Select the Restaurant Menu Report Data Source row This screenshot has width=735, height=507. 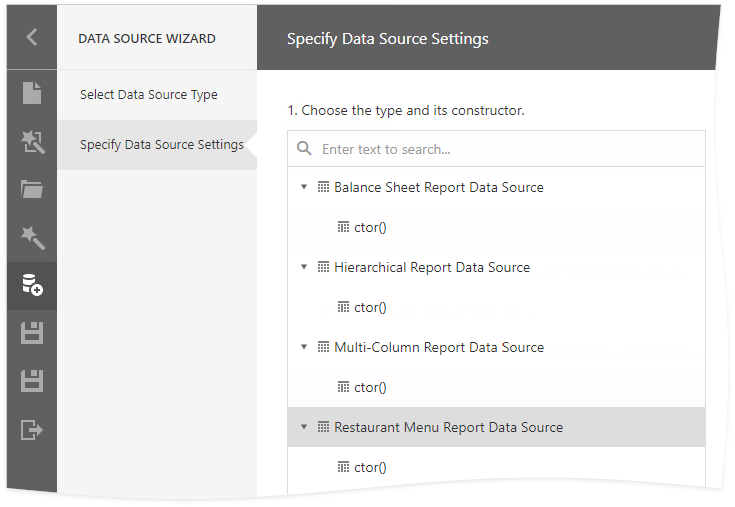[448, 427]
